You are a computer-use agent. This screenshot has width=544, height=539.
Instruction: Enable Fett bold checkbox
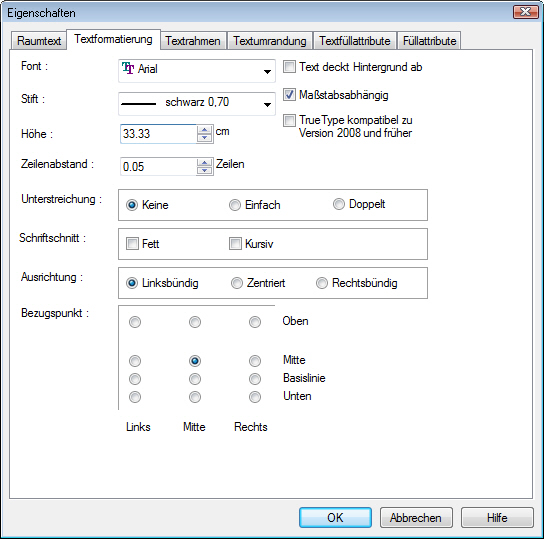[x=132, y=243]
